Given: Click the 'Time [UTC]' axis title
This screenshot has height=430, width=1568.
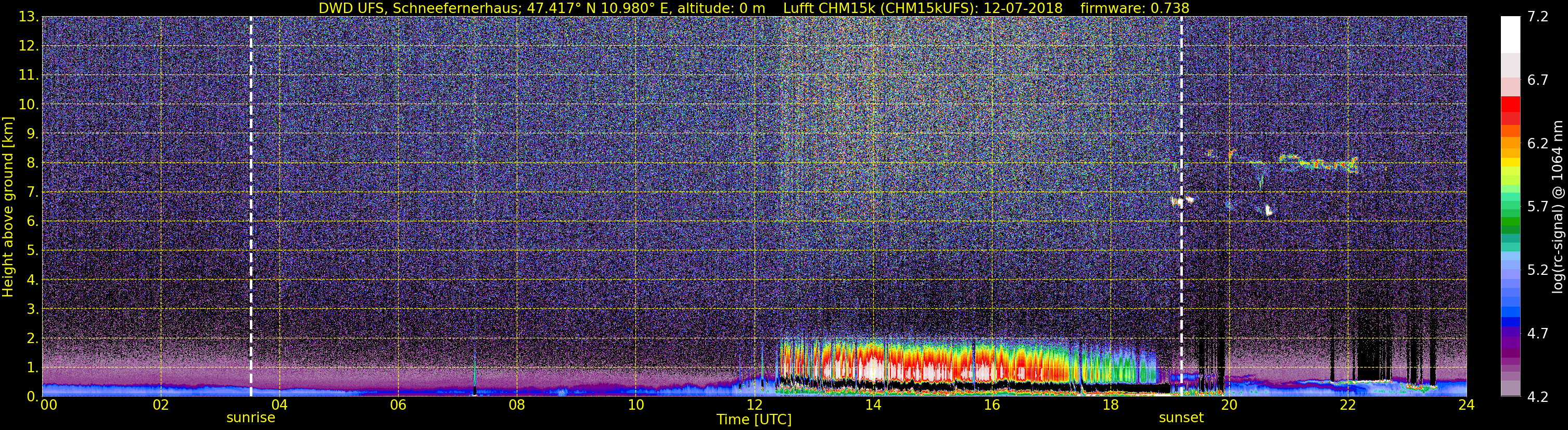Looking at the screenshot, I should (754, 420).
